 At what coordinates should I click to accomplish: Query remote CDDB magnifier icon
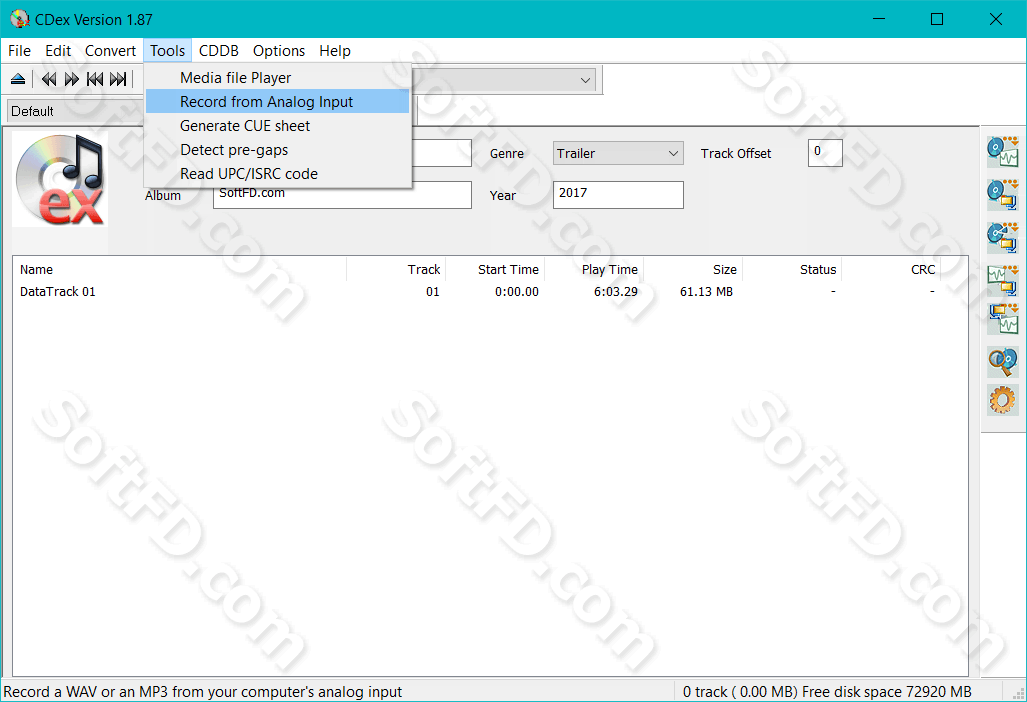pos(1003,361)
